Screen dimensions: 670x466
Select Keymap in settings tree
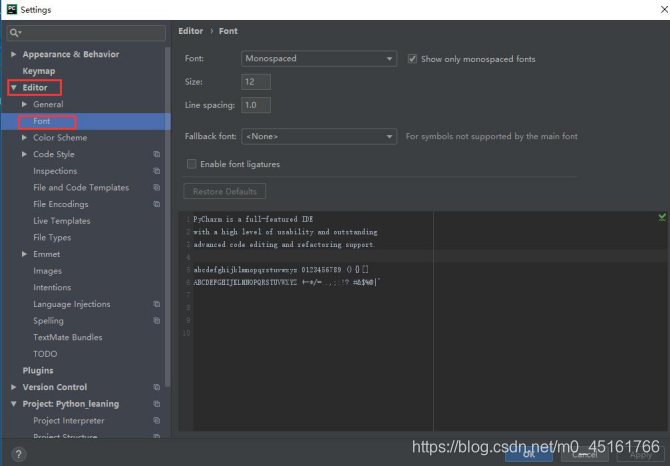(39, 71)
